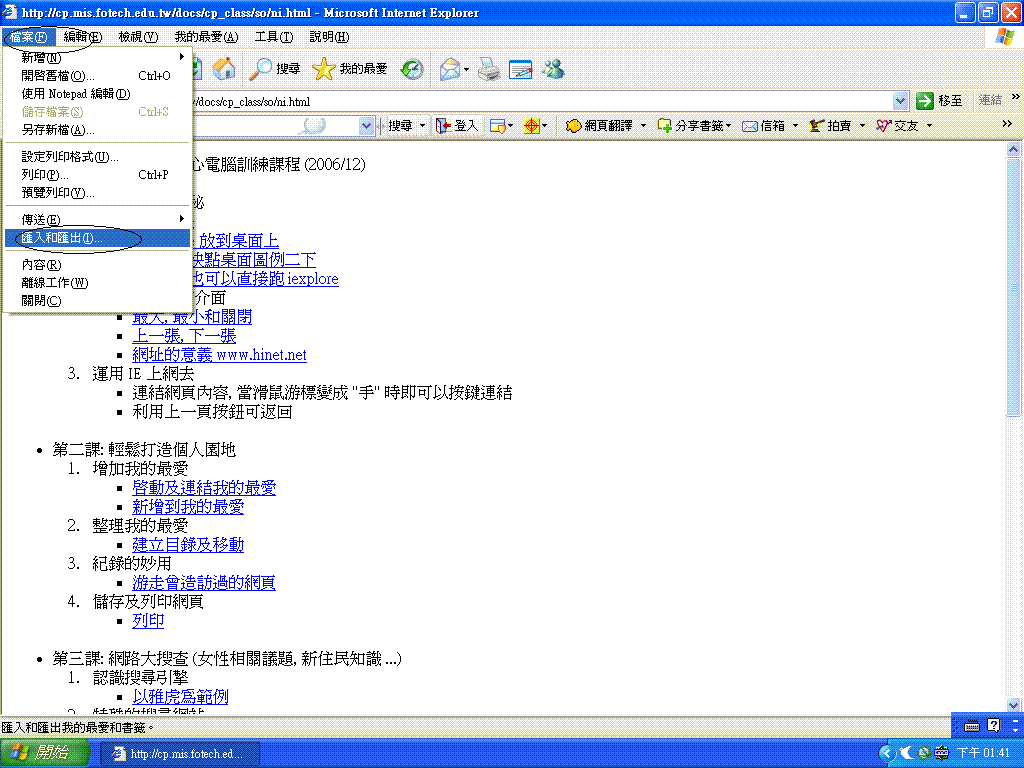Click the Edit page icon in toolbar
The image size is (1024, 768).
[520, 69]
